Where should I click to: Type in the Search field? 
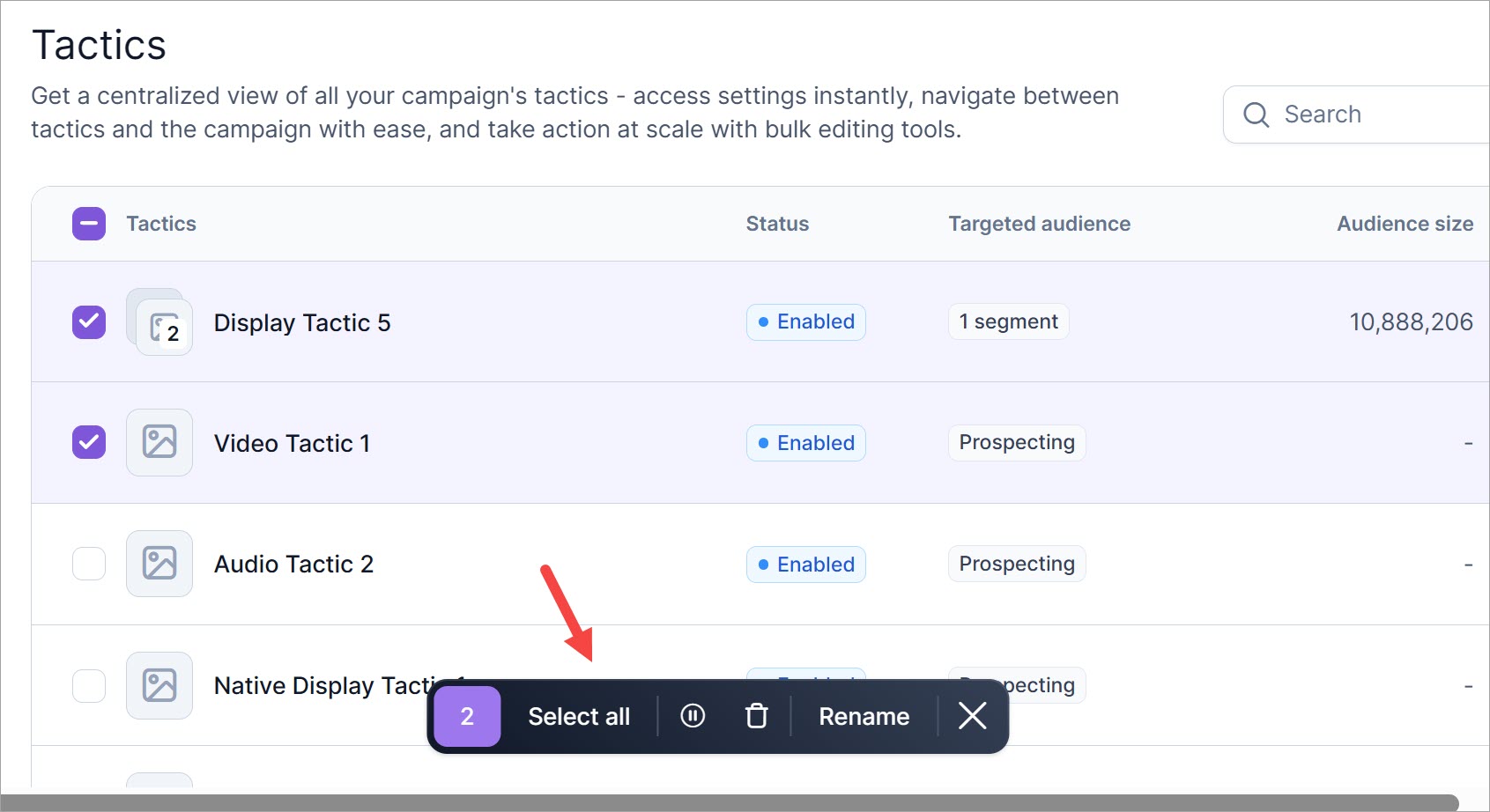[x=1375, y=114]
